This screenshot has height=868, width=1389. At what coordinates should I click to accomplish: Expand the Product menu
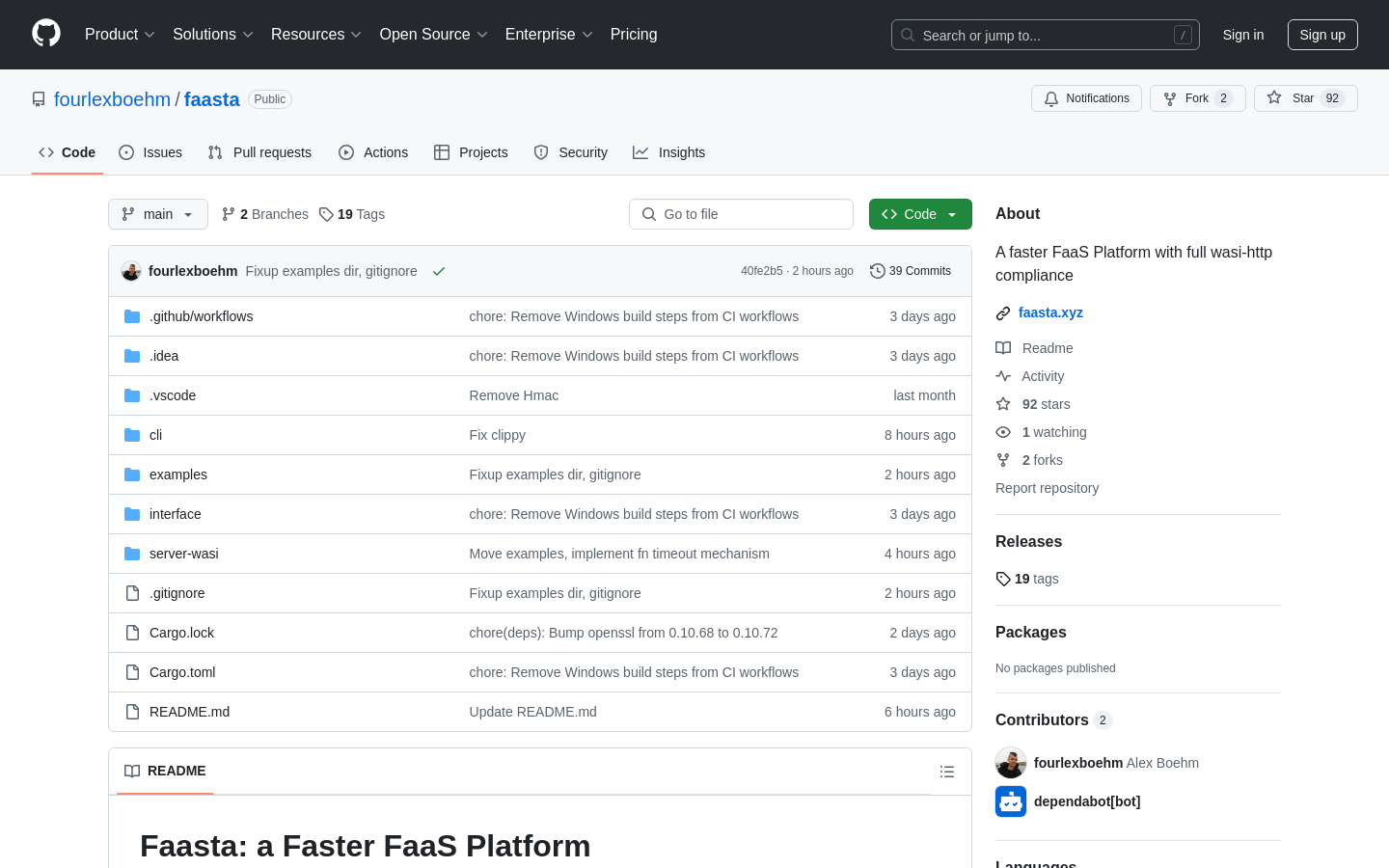(120, 35)
